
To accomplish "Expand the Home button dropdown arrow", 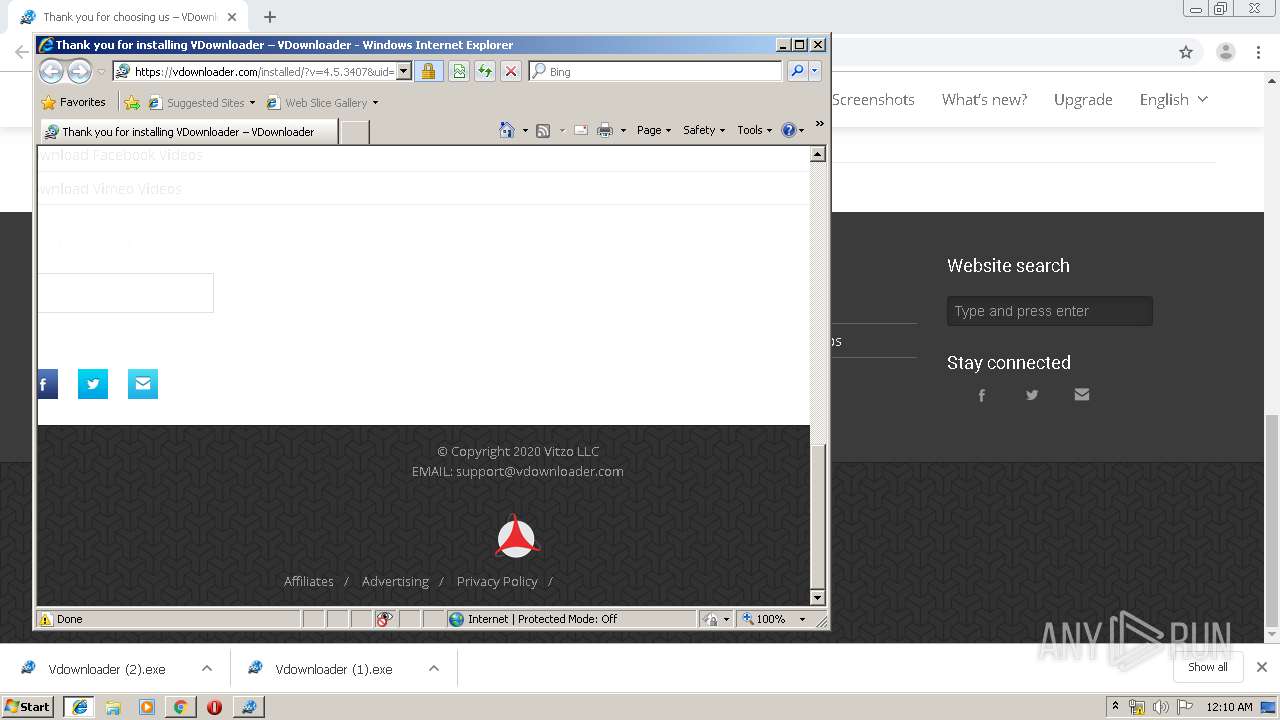I will pyautogui.click(x=525, y=131).
